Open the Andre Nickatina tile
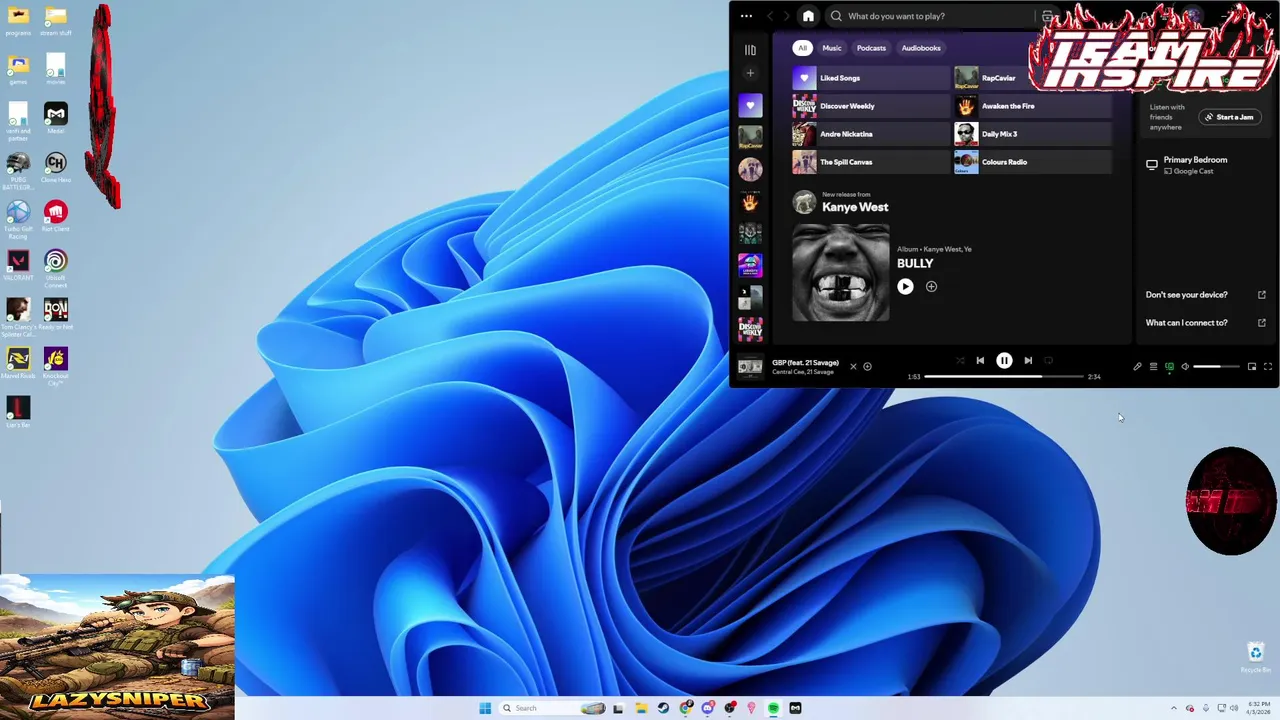Viewport: 1280px width, 720px height. 870,134
